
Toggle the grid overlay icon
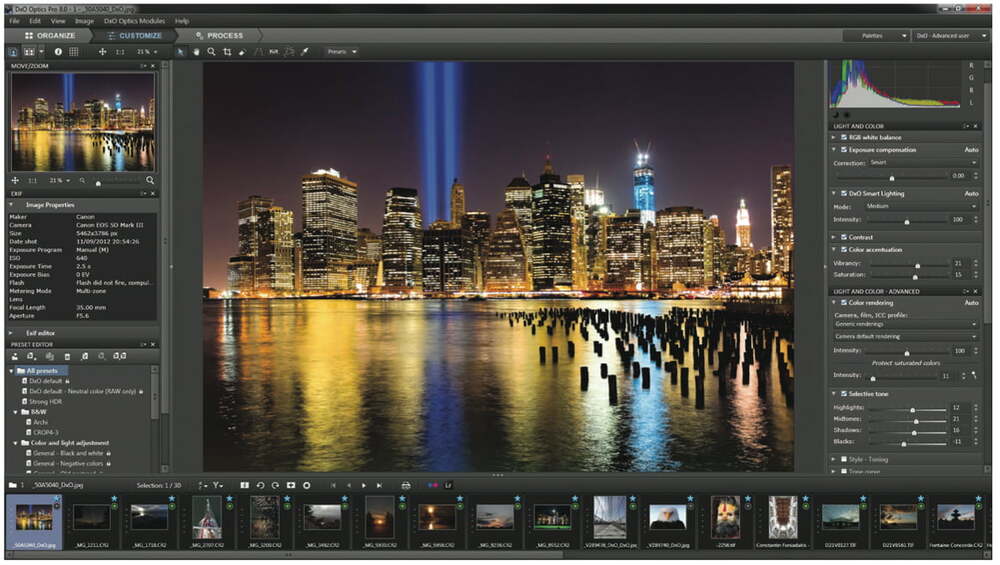(73, 51)
